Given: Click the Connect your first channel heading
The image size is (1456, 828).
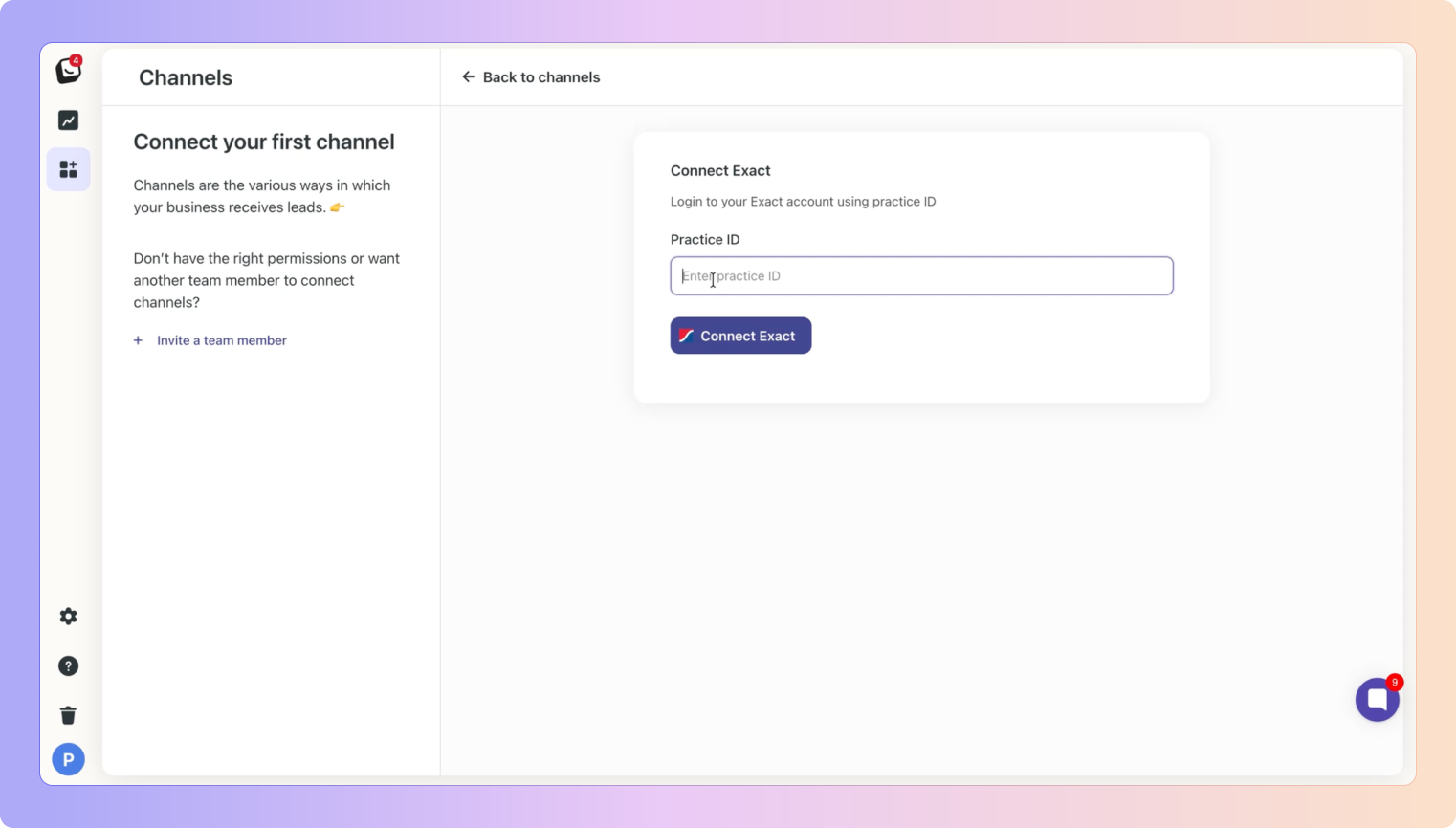Looking at the screenshot, I should click(x=264, y=142).
